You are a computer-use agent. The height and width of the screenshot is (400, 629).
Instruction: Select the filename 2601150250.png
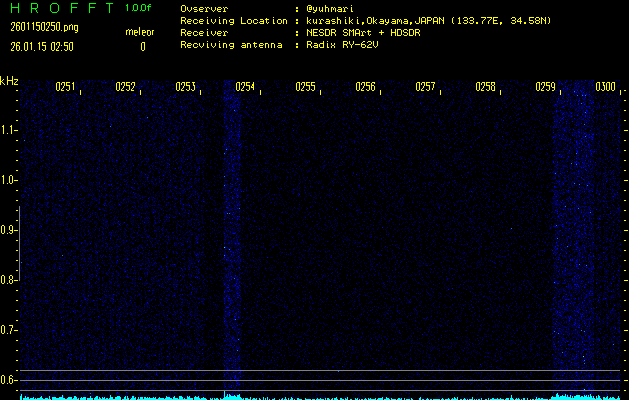(x=44, y=27)
